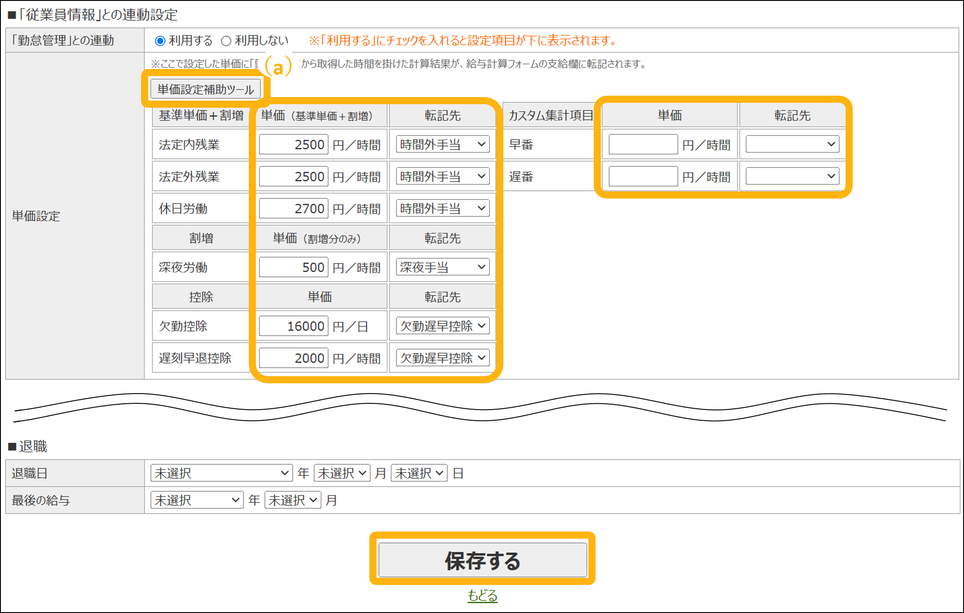
Task: Open the 最後の給与 month dropdown
Action: coord(292,499)
